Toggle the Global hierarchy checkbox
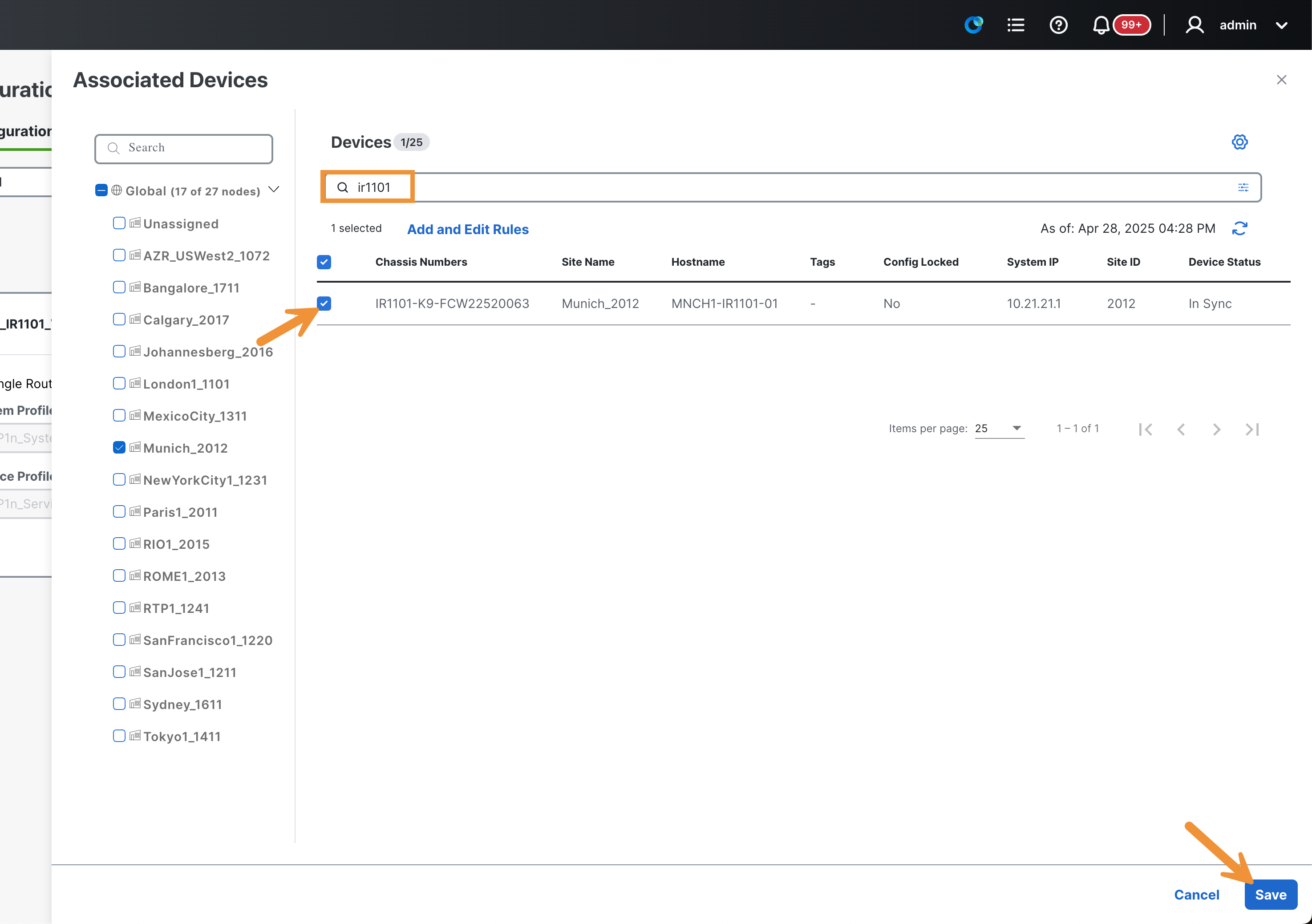 (101, 190)
